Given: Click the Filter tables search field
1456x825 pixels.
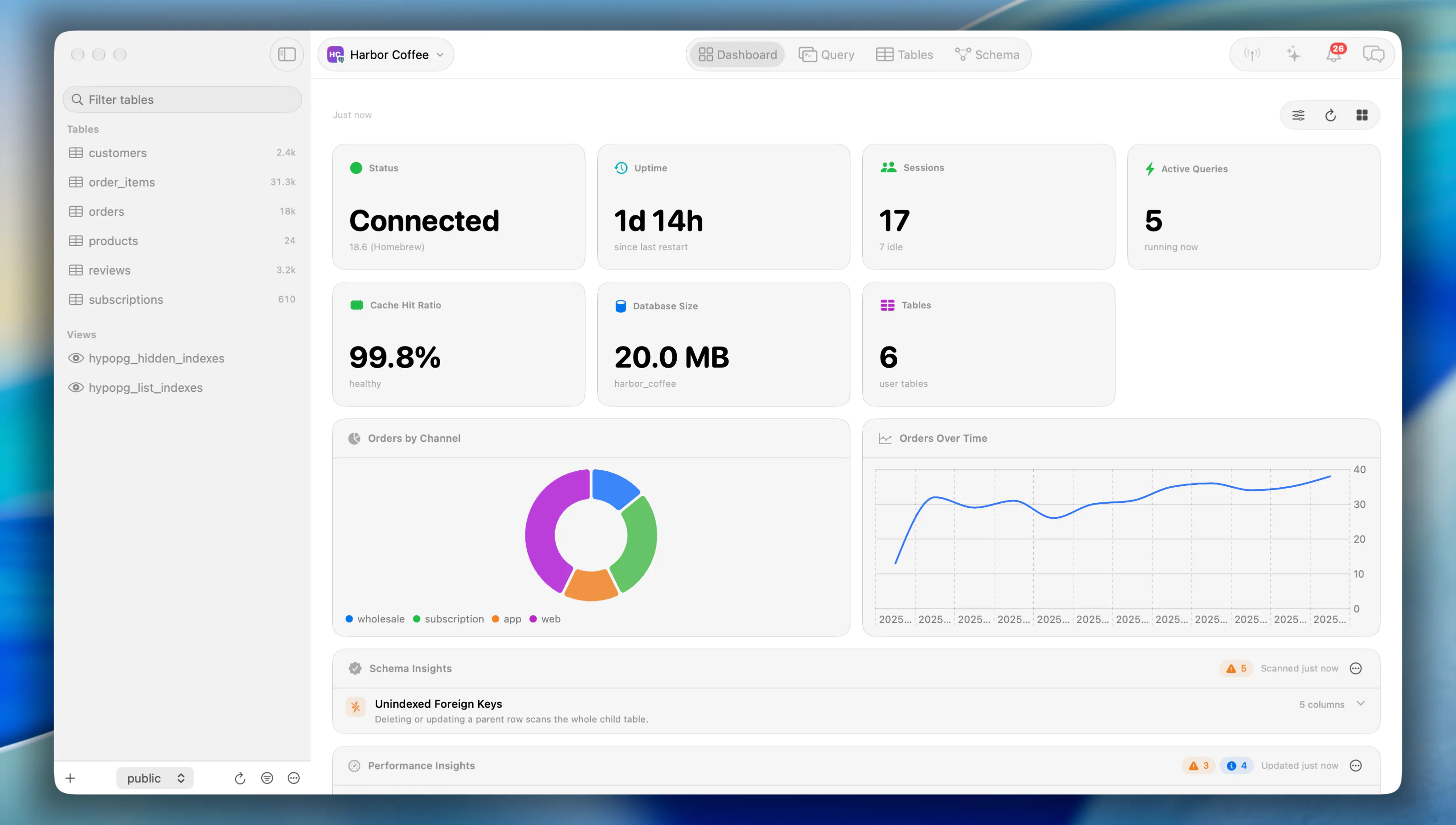Looking at the screenshot, I should click(182, 100).
